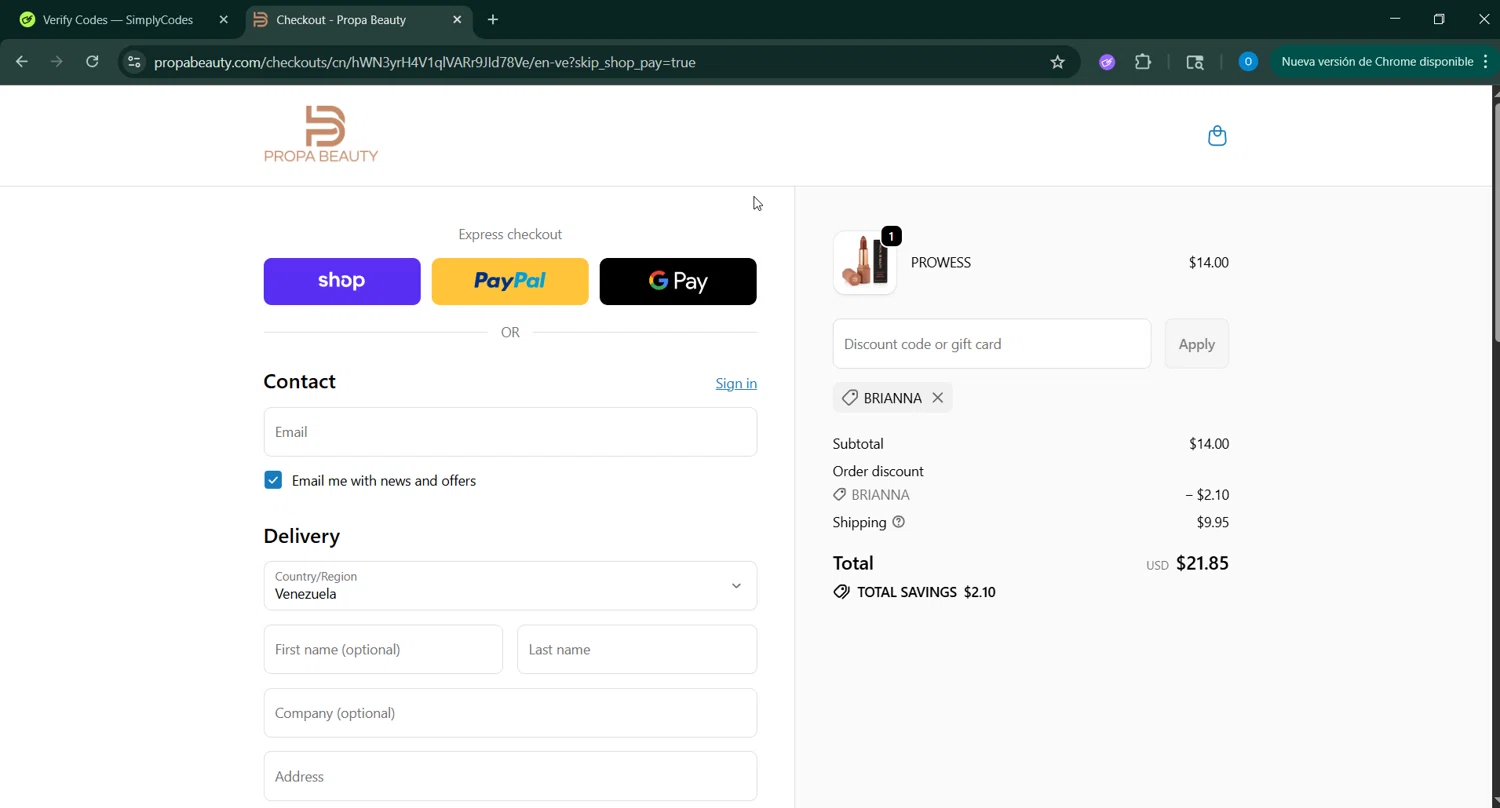Image resolution: width=1500 pixels, height=808 pixels.
Task: Open the Chrome extensions puzzle icon
Action: point(1143,62)
